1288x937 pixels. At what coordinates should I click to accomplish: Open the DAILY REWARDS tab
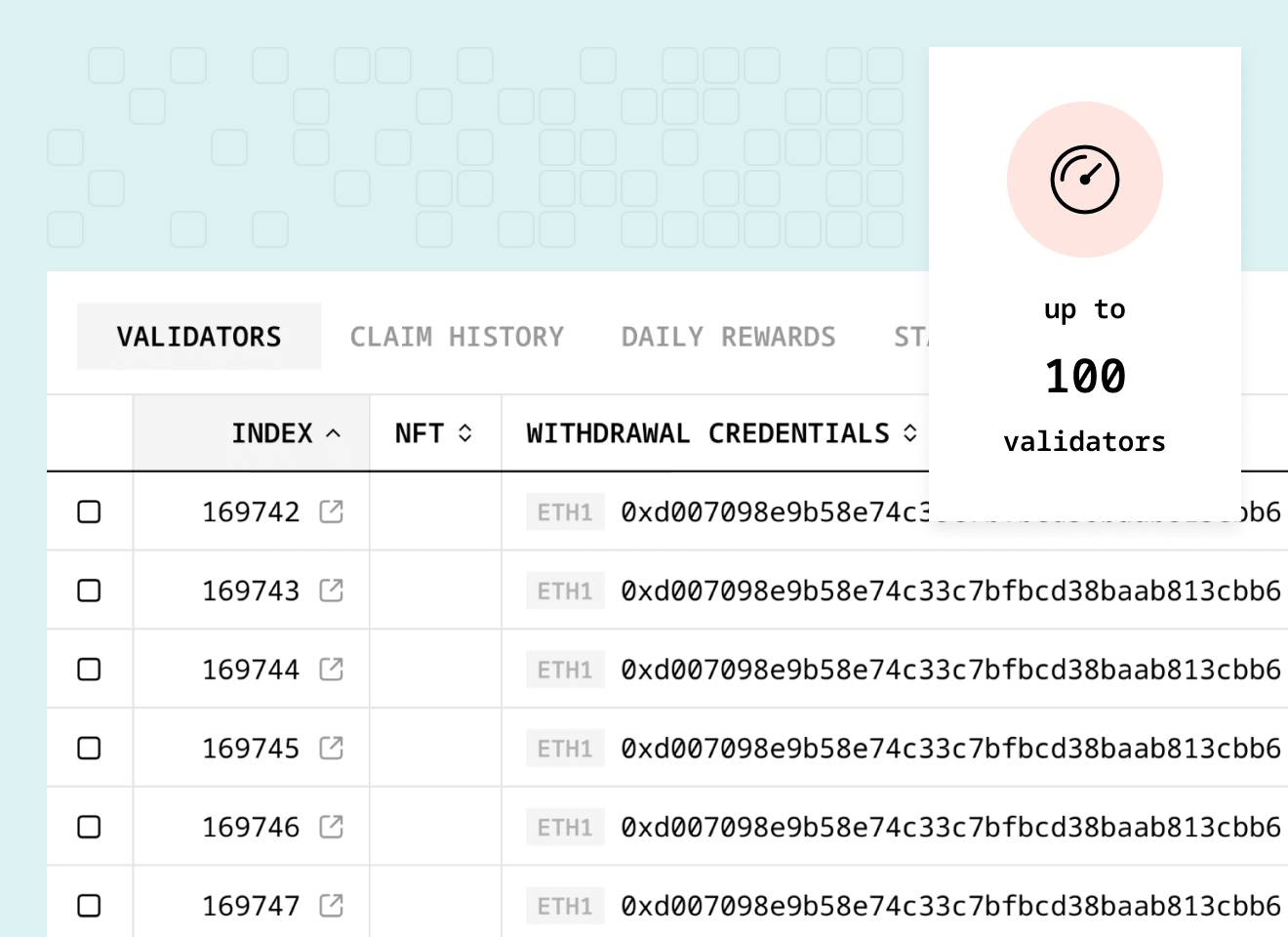726,336
